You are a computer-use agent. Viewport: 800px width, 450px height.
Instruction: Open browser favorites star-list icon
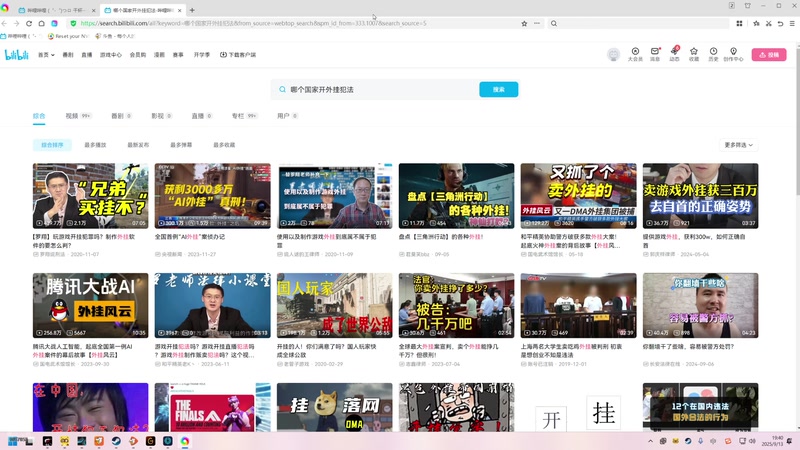(756, 23)
